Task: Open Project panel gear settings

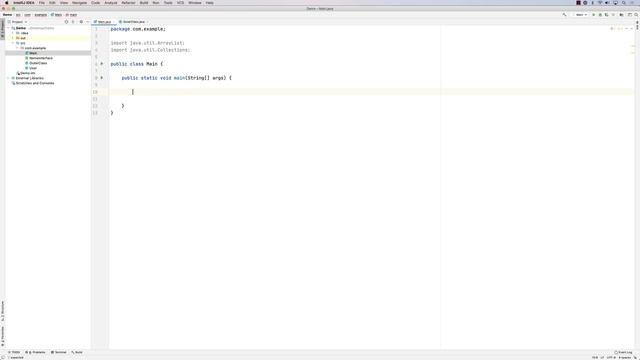Action: point(81,22)
